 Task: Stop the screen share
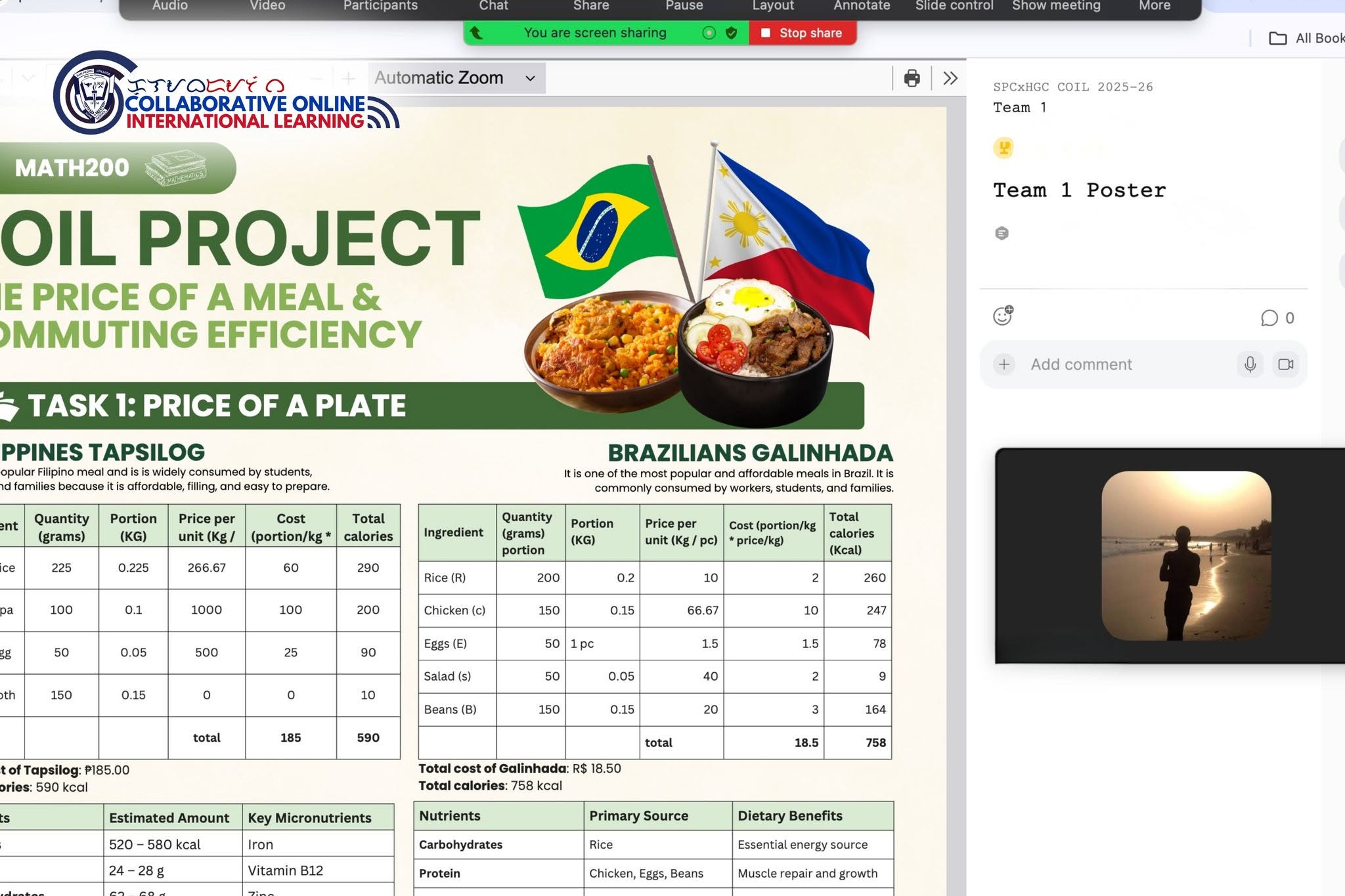[x=802, y=33]
